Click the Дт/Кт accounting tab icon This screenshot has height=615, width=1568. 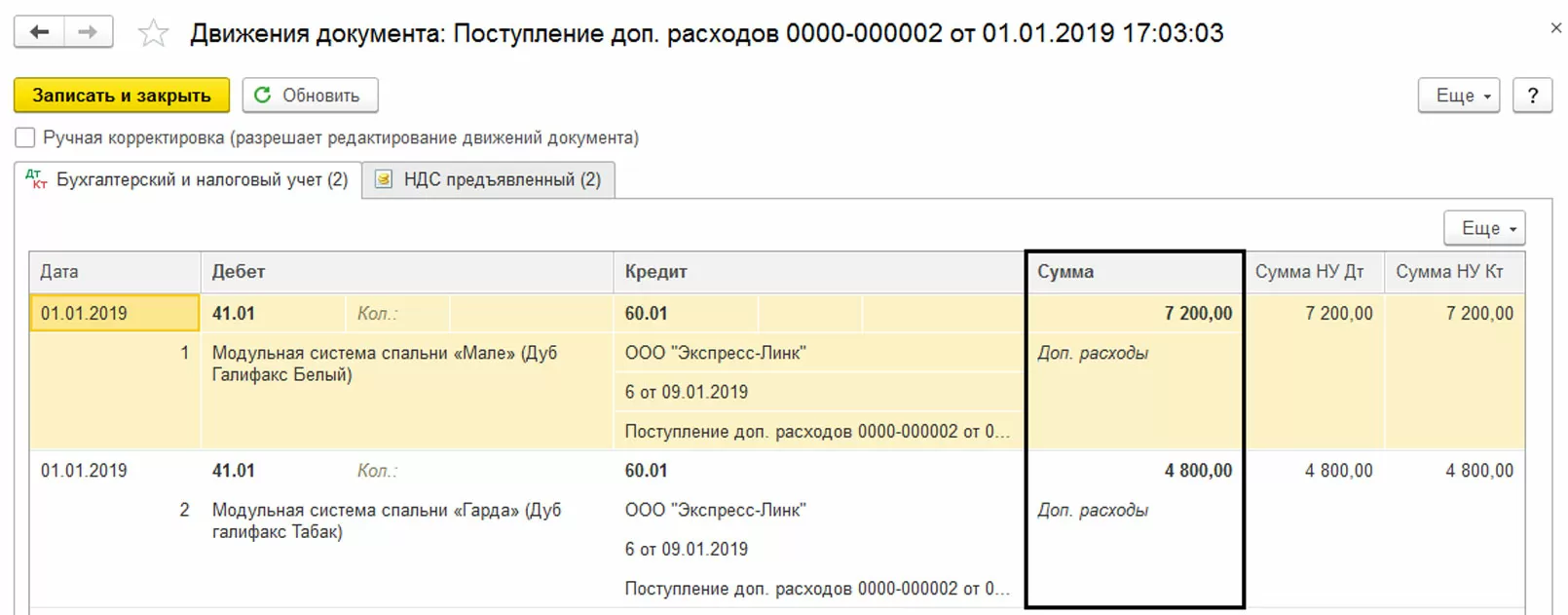tap(36, 179)
